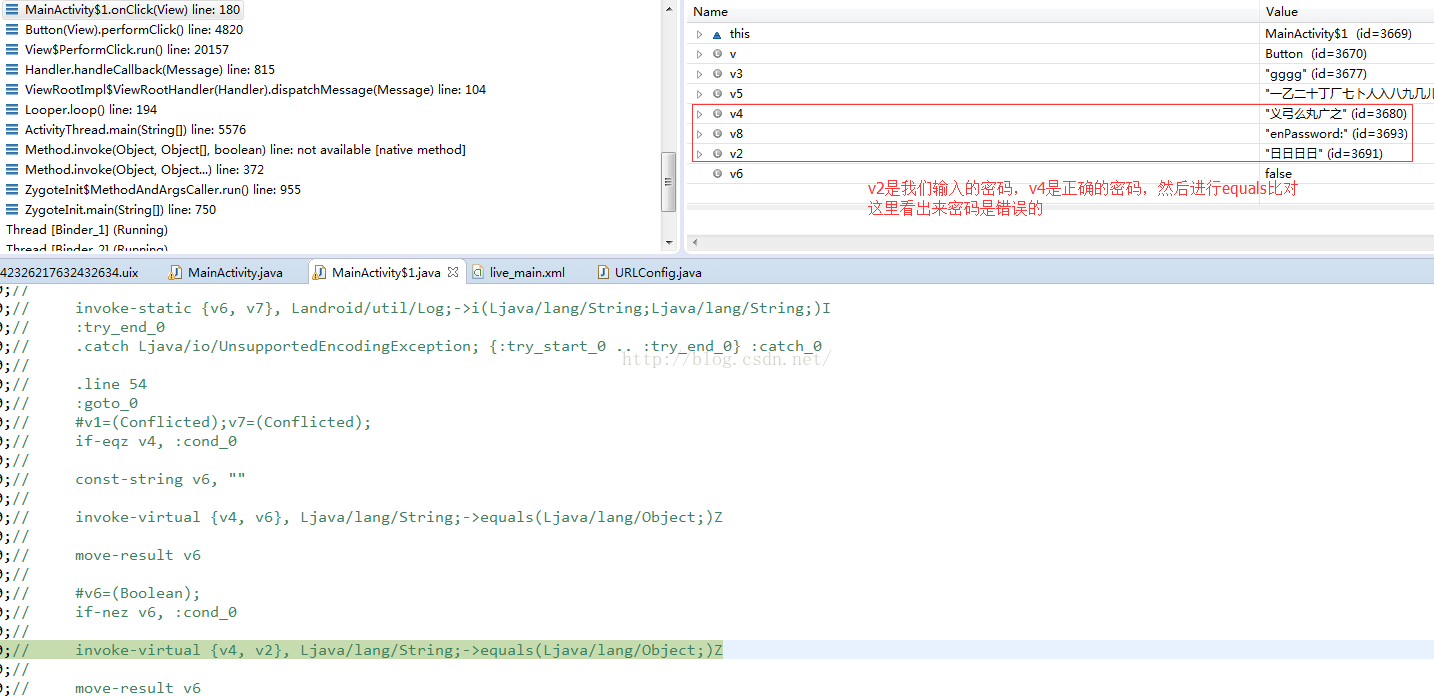This screenshot has height=697, width=1434.
Task: Click stack frame icon beside Looper.loop()
Action: click(x=12, y=109)
